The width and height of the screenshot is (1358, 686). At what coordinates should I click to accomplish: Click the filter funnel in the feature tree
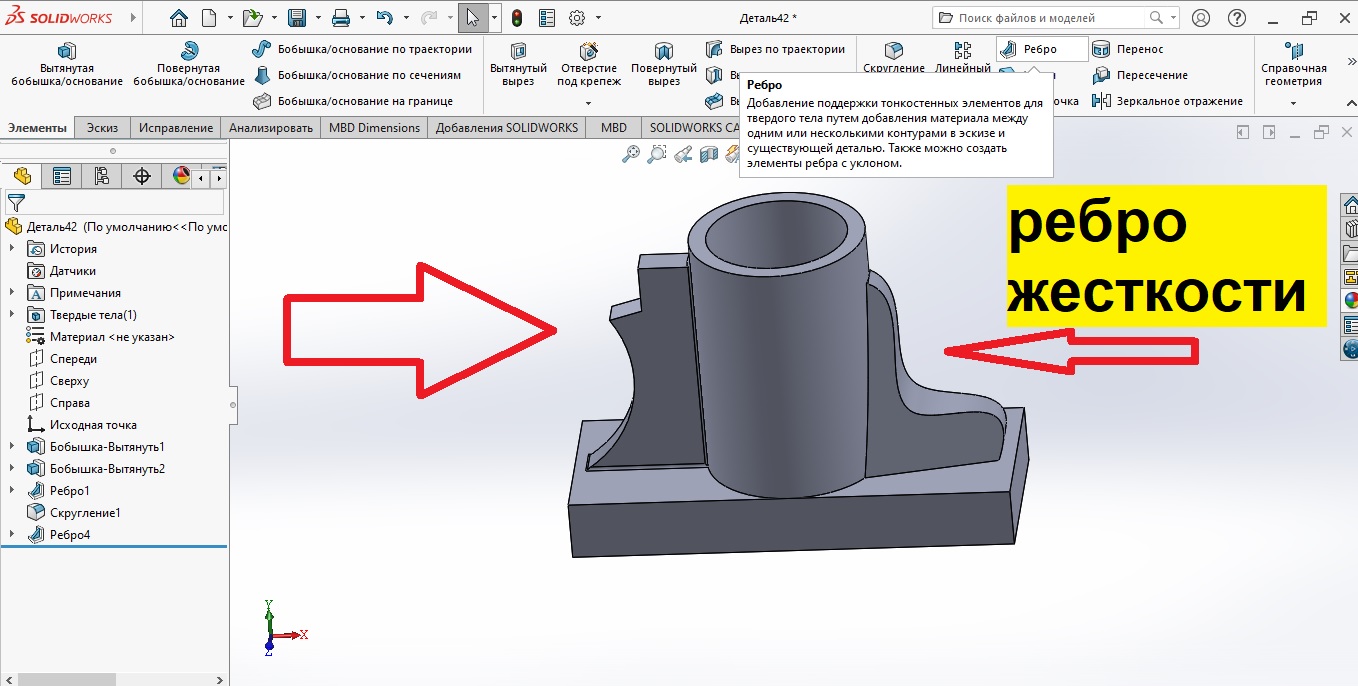[x=15, y=202]
